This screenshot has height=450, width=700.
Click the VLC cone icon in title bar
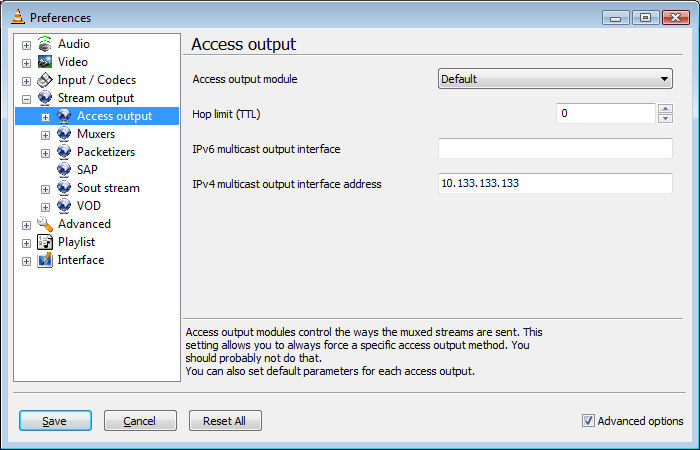[x=16, y=17]
